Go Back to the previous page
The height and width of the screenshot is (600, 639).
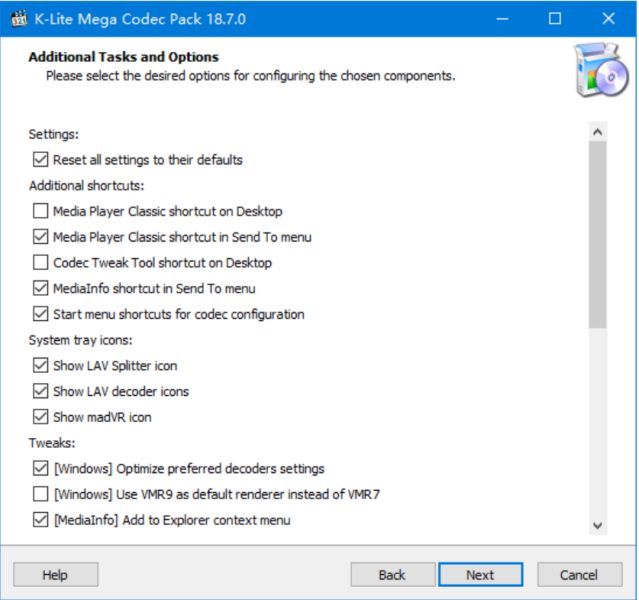coord(392,575)
